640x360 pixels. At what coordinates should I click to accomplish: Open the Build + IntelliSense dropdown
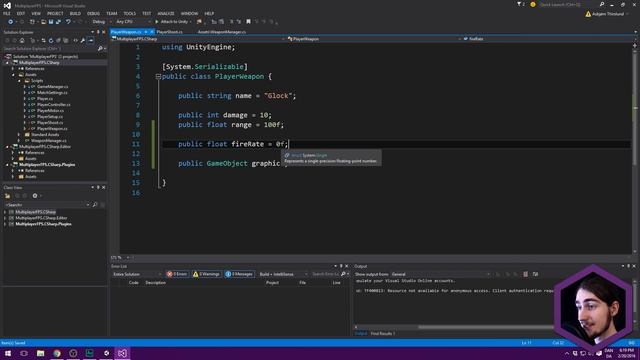click(283, 274)
